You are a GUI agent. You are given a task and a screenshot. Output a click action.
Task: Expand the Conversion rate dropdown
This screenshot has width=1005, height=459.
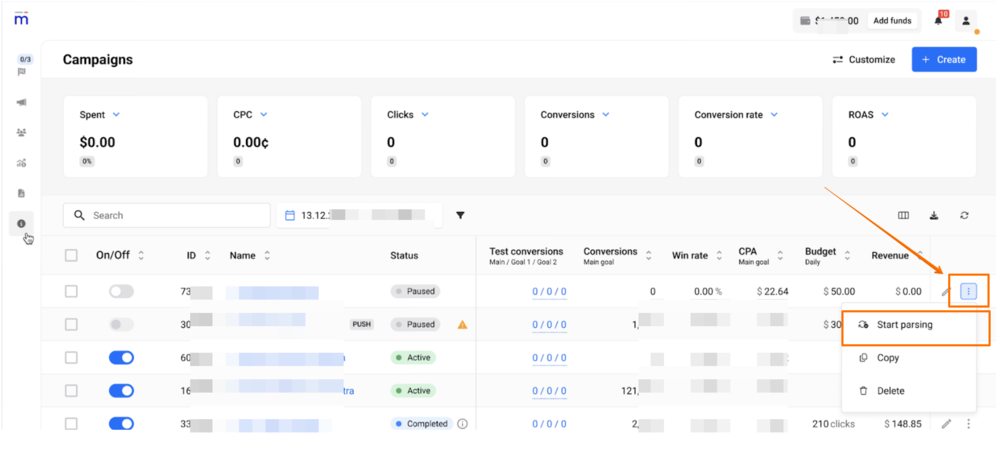[774, 115]
